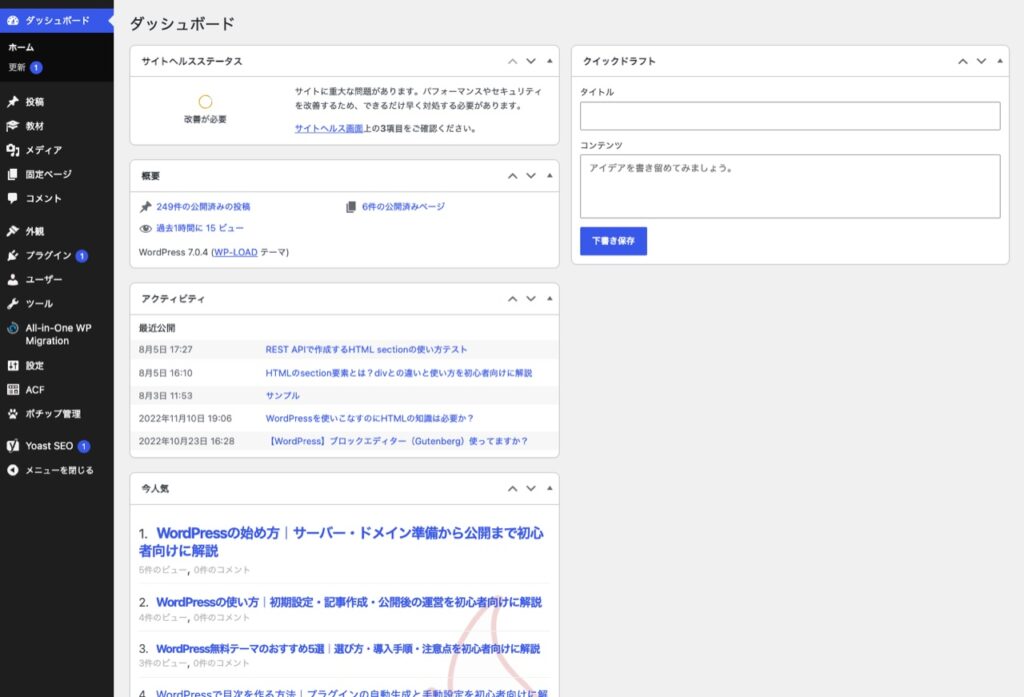Screen dimensions: 1024x697
Task: Move アクティビティ panel down
Action: tap(531, 299)
